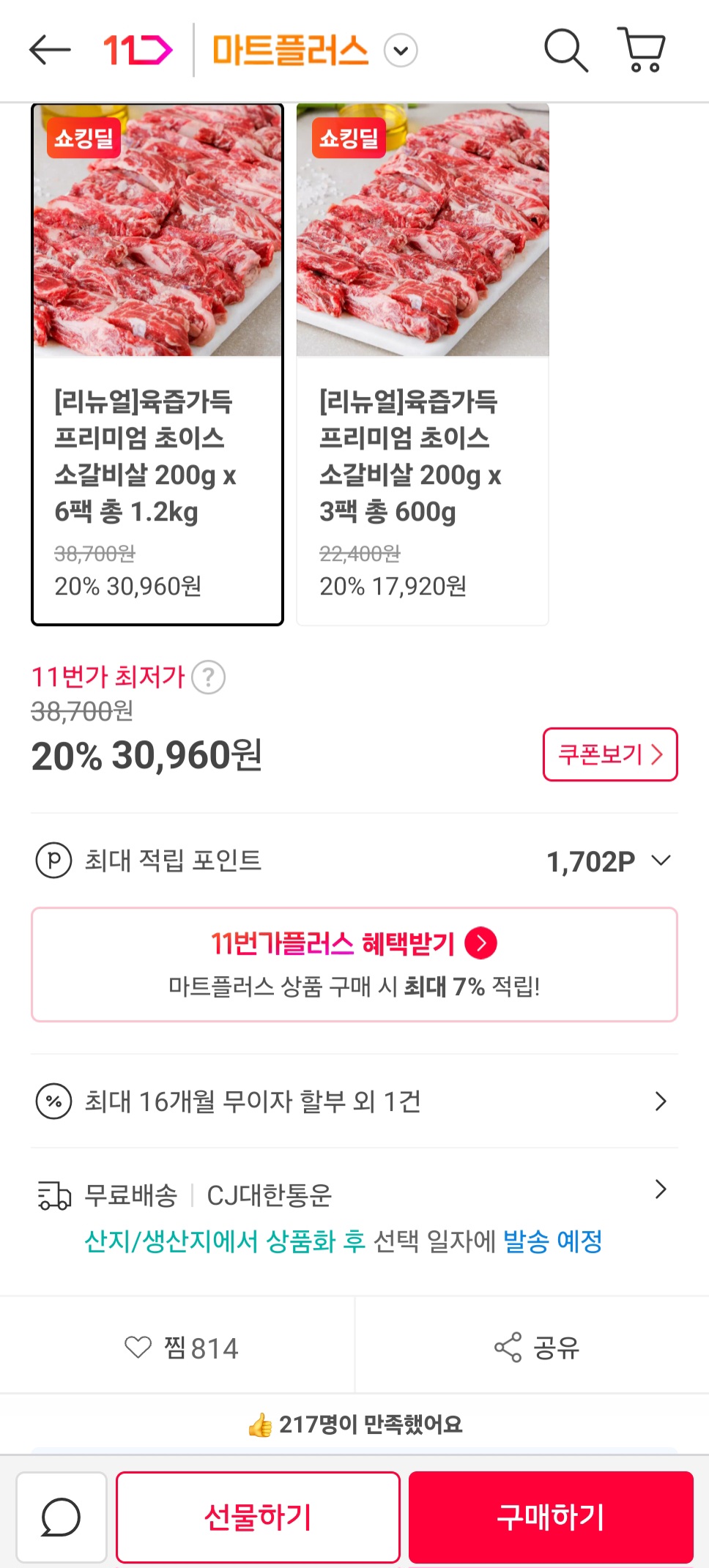Open the 무이자 할부 details chevron
709x1568 pixels.
point(661,1101)
